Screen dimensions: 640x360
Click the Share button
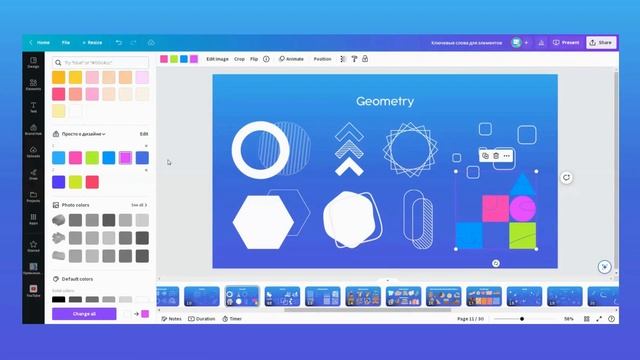pos(601,42)
